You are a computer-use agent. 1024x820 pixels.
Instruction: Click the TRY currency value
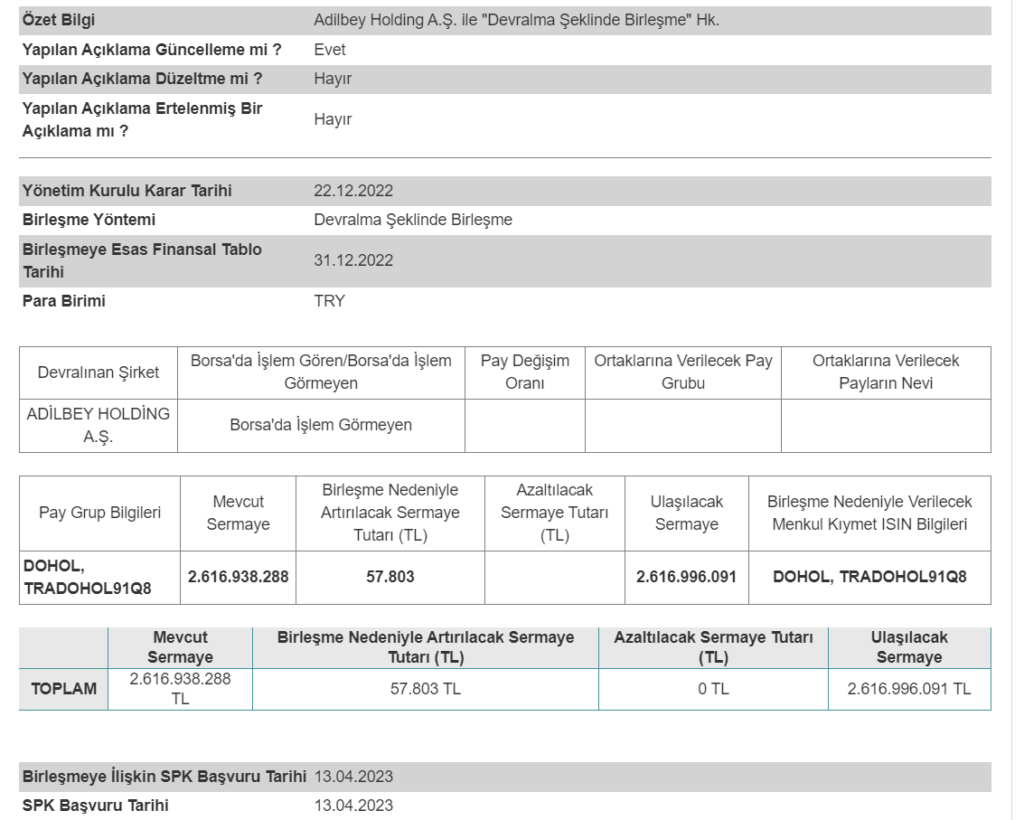(x=330, y=301)
